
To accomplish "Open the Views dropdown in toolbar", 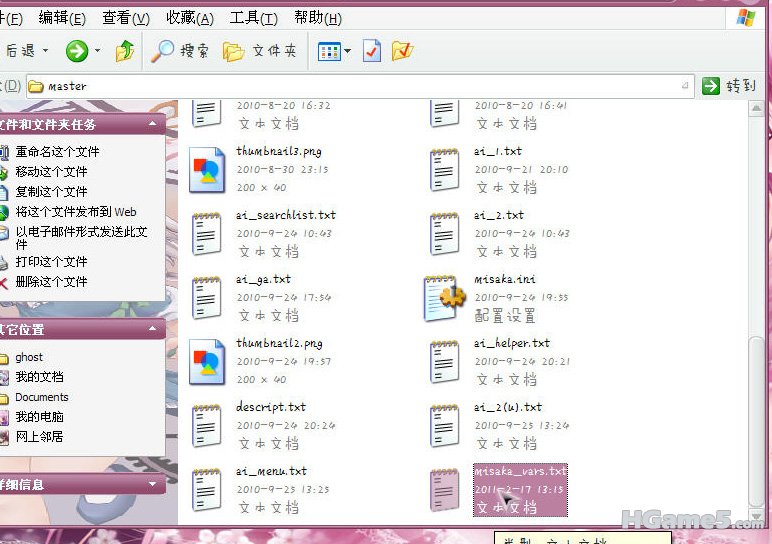I will 334,51.
